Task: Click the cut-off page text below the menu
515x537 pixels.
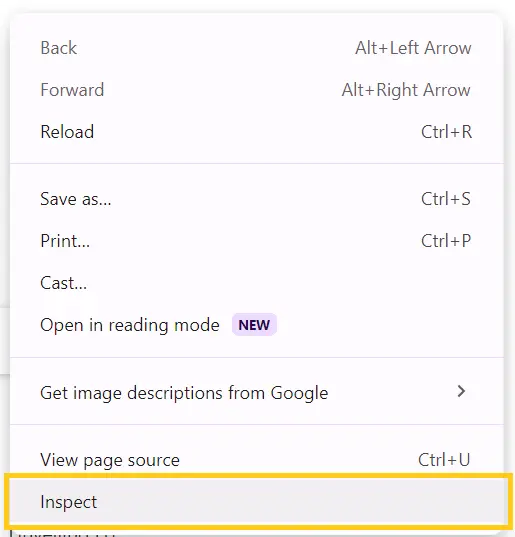Action: coord(65,533)
